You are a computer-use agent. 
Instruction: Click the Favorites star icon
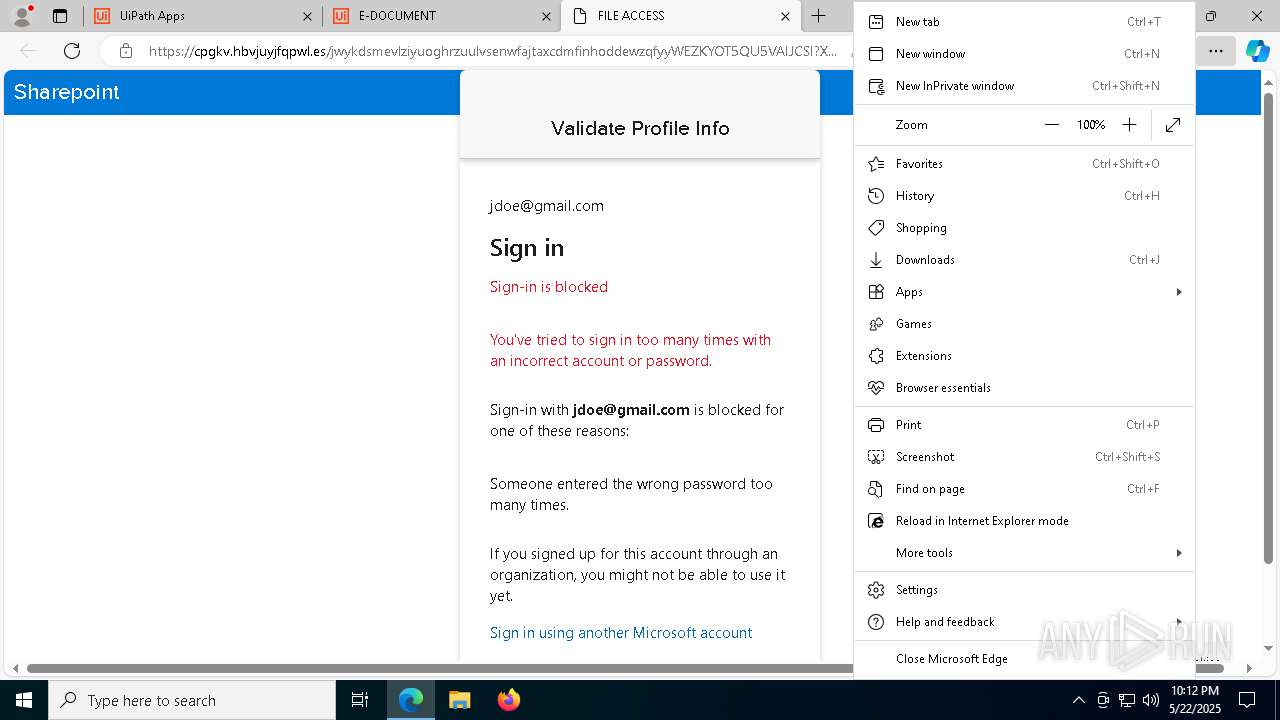tap(876, 164)
